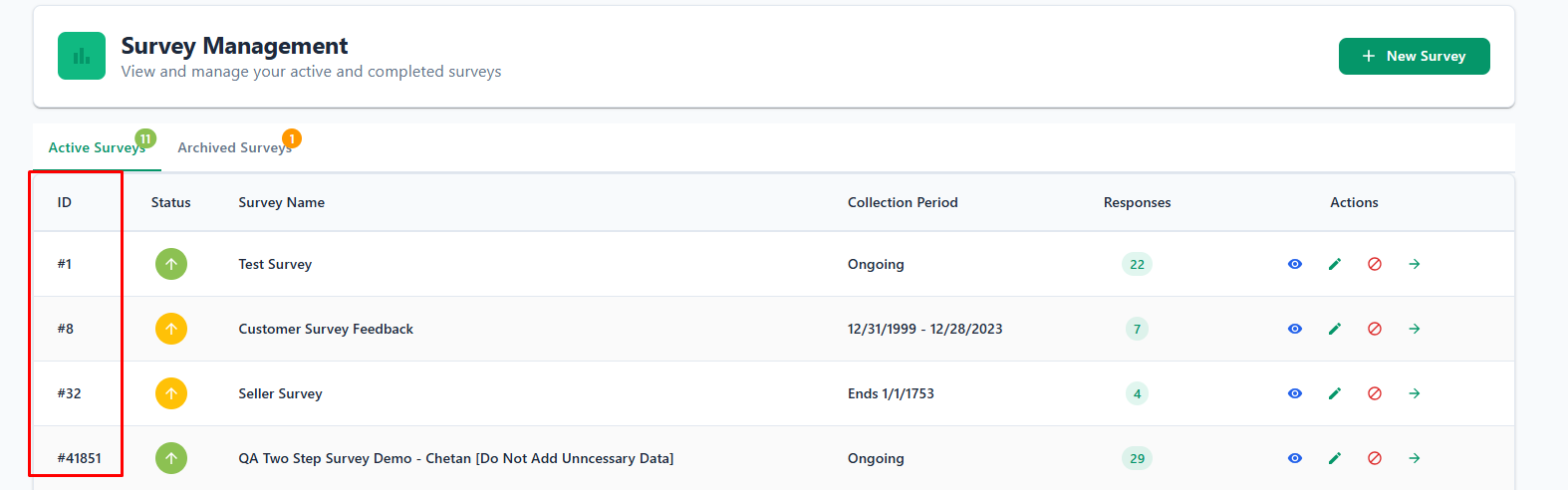Click the New Survey button
1568x490 pixels.
[x=1413, y=56]
